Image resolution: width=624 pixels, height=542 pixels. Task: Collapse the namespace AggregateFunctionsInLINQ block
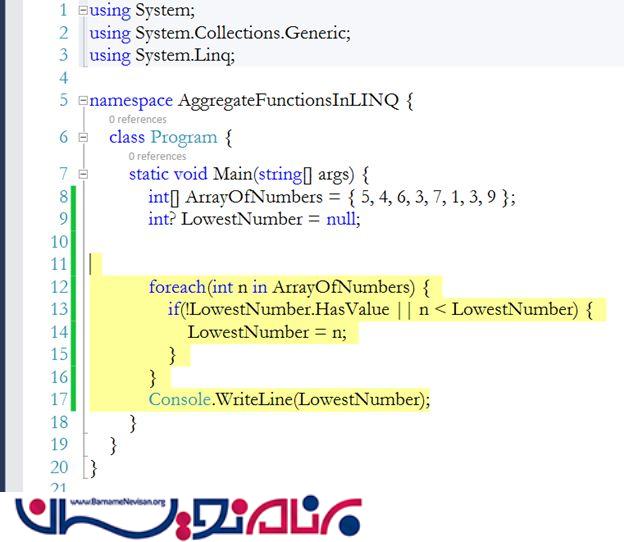[83, 101]
